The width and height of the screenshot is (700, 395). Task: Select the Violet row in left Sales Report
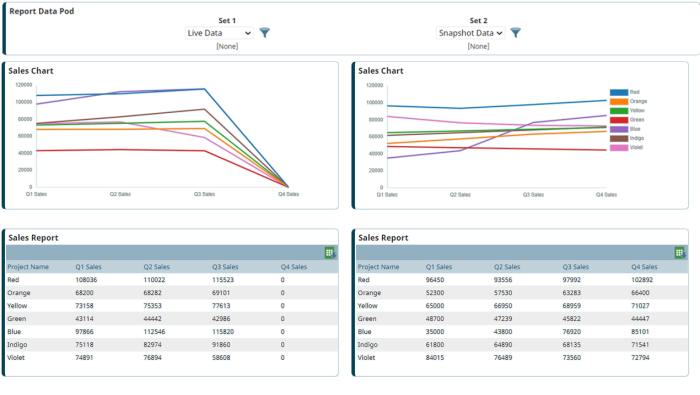click(x=172, y=358)
